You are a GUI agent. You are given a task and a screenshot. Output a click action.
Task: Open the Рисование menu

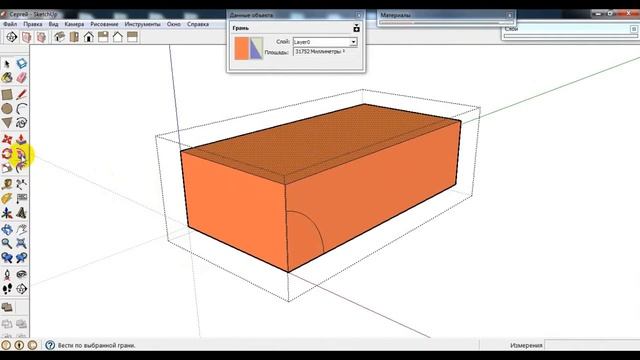pyautogui.click(x=104, y=24)
